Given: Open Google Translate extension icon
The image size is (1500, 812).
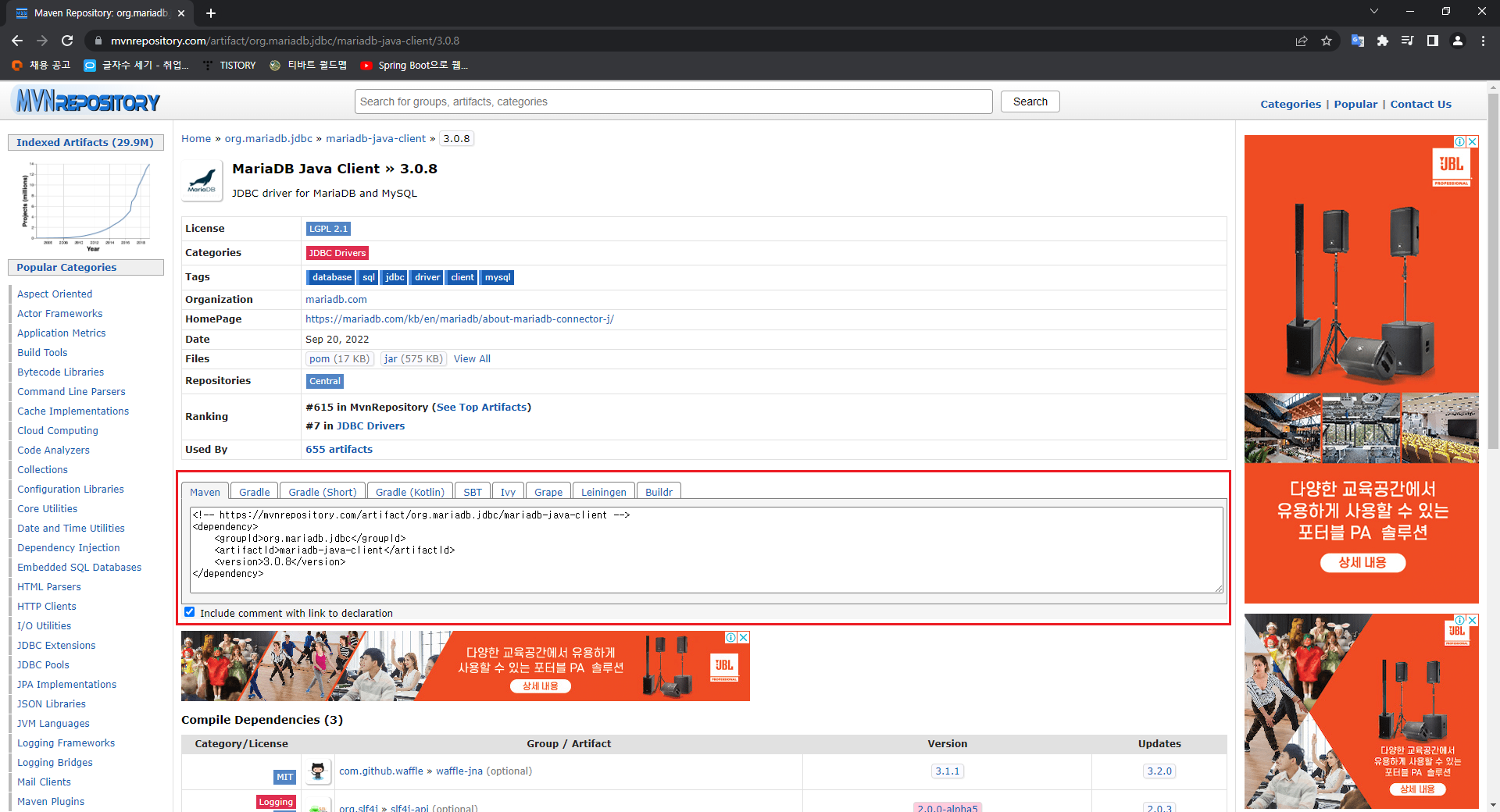Looking at the screenshot, I should [x=1358, y=41].
